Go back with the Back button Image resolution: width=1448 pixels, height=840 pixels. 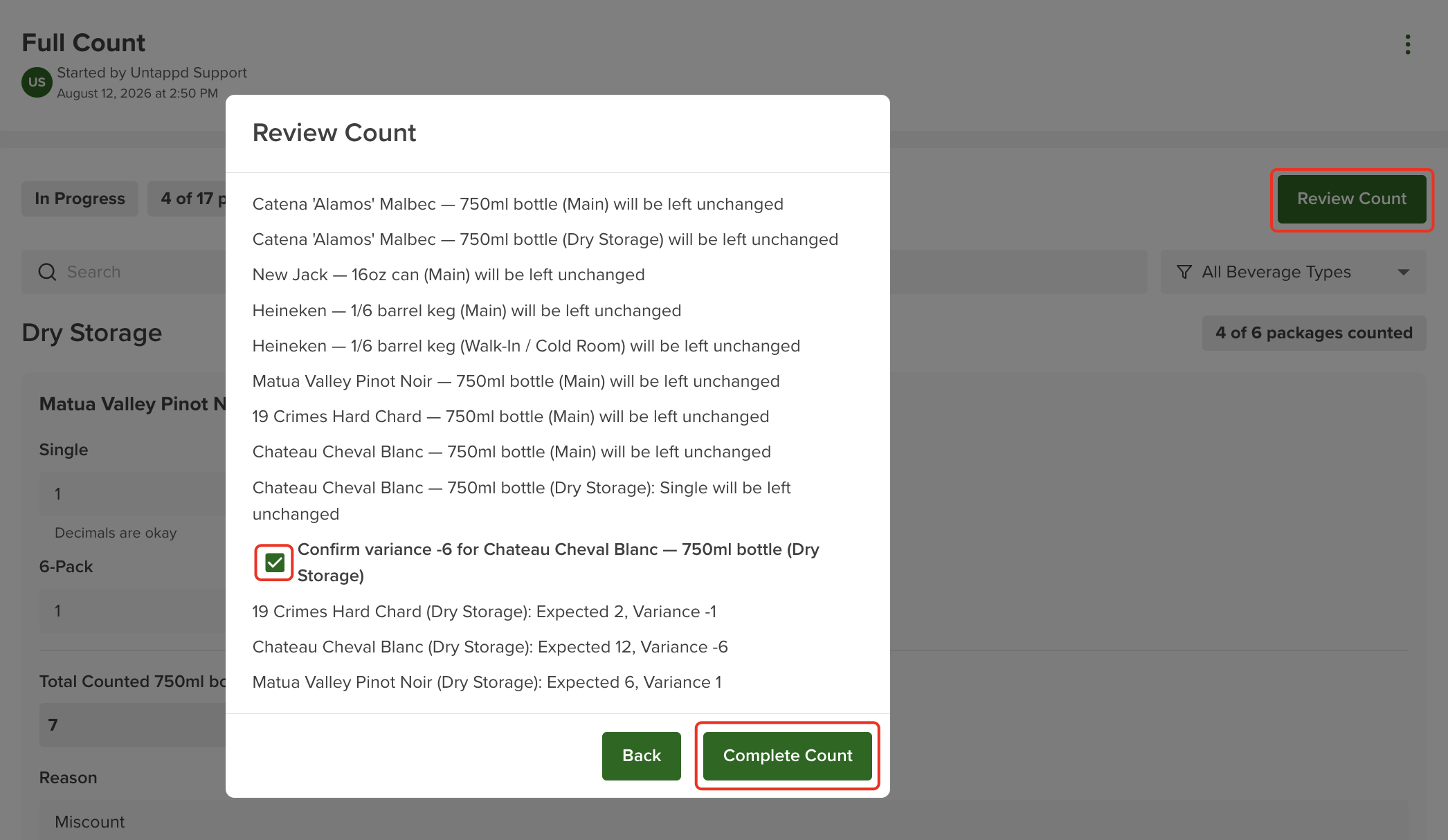point(642,756)
